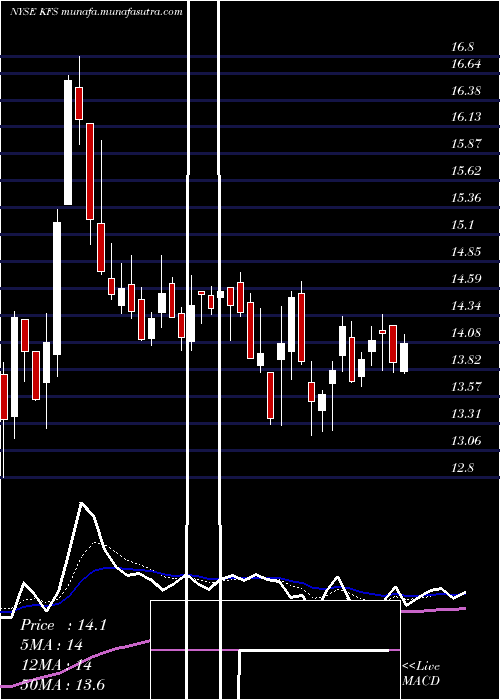Select the 15.87 price axis label
This screenshot has width=500, height=700.
pyautogui.click(x=466, y=144)
